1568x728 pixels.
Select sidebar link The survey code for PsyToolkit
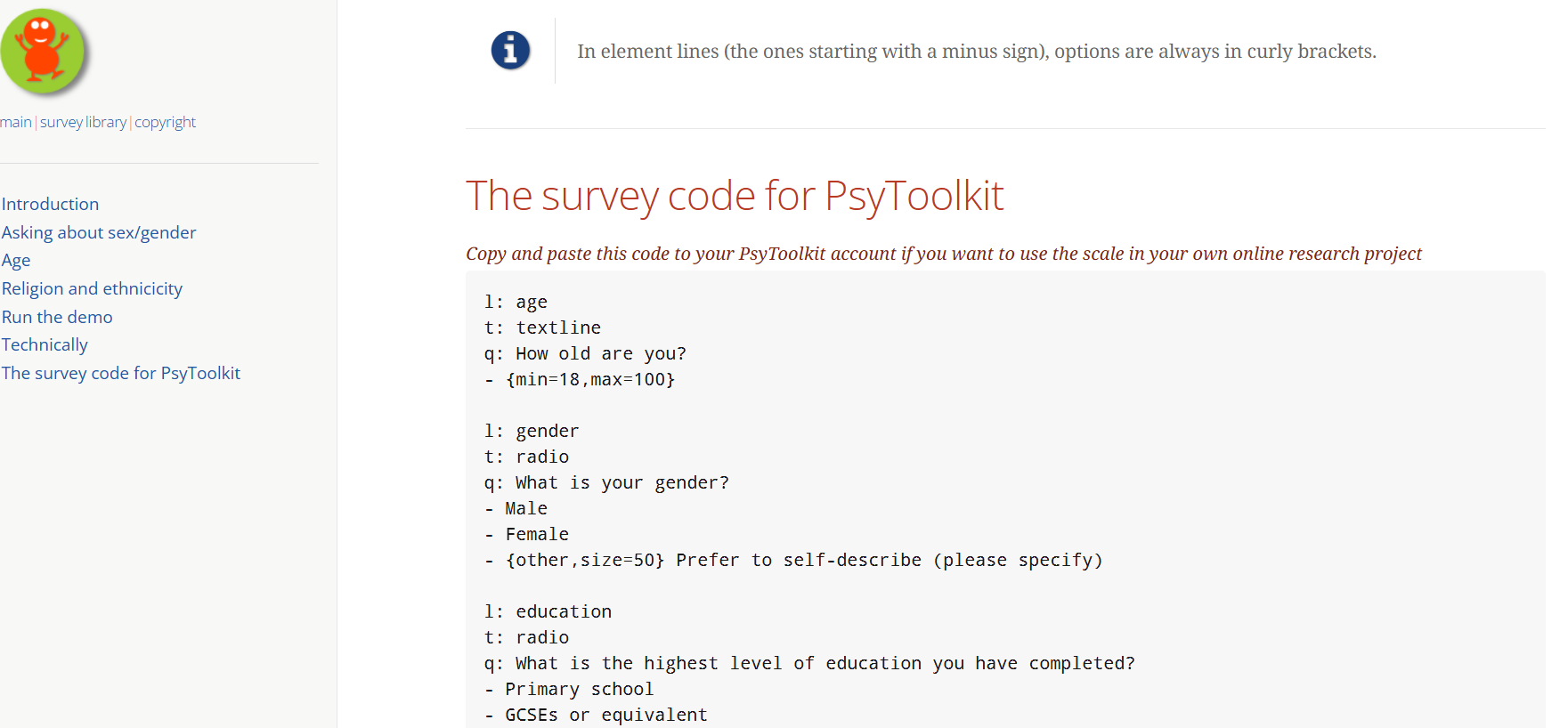121,373
